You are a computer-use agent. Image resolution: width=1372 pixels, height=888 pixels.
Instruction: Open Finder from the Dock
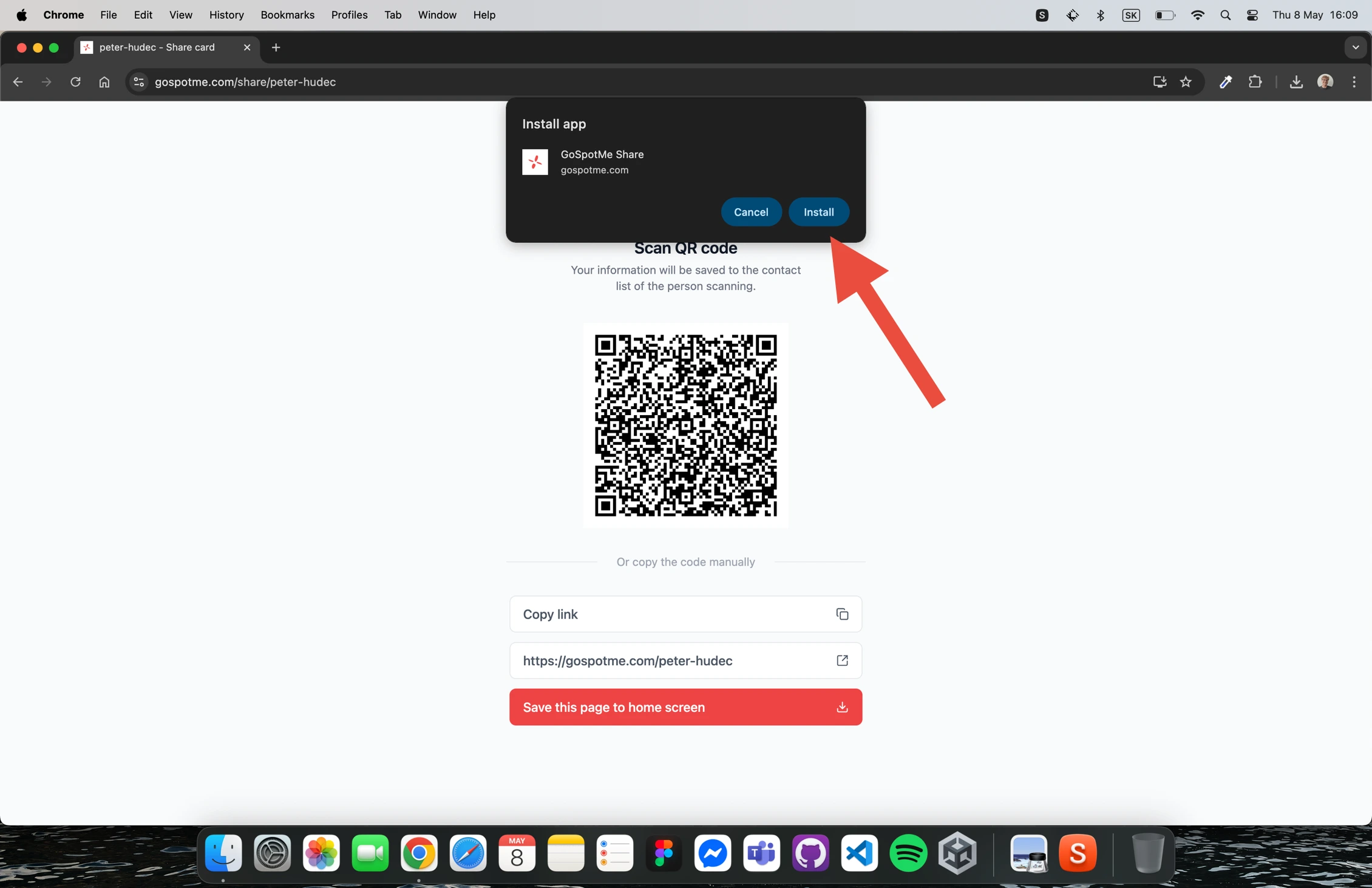point(223,853)
